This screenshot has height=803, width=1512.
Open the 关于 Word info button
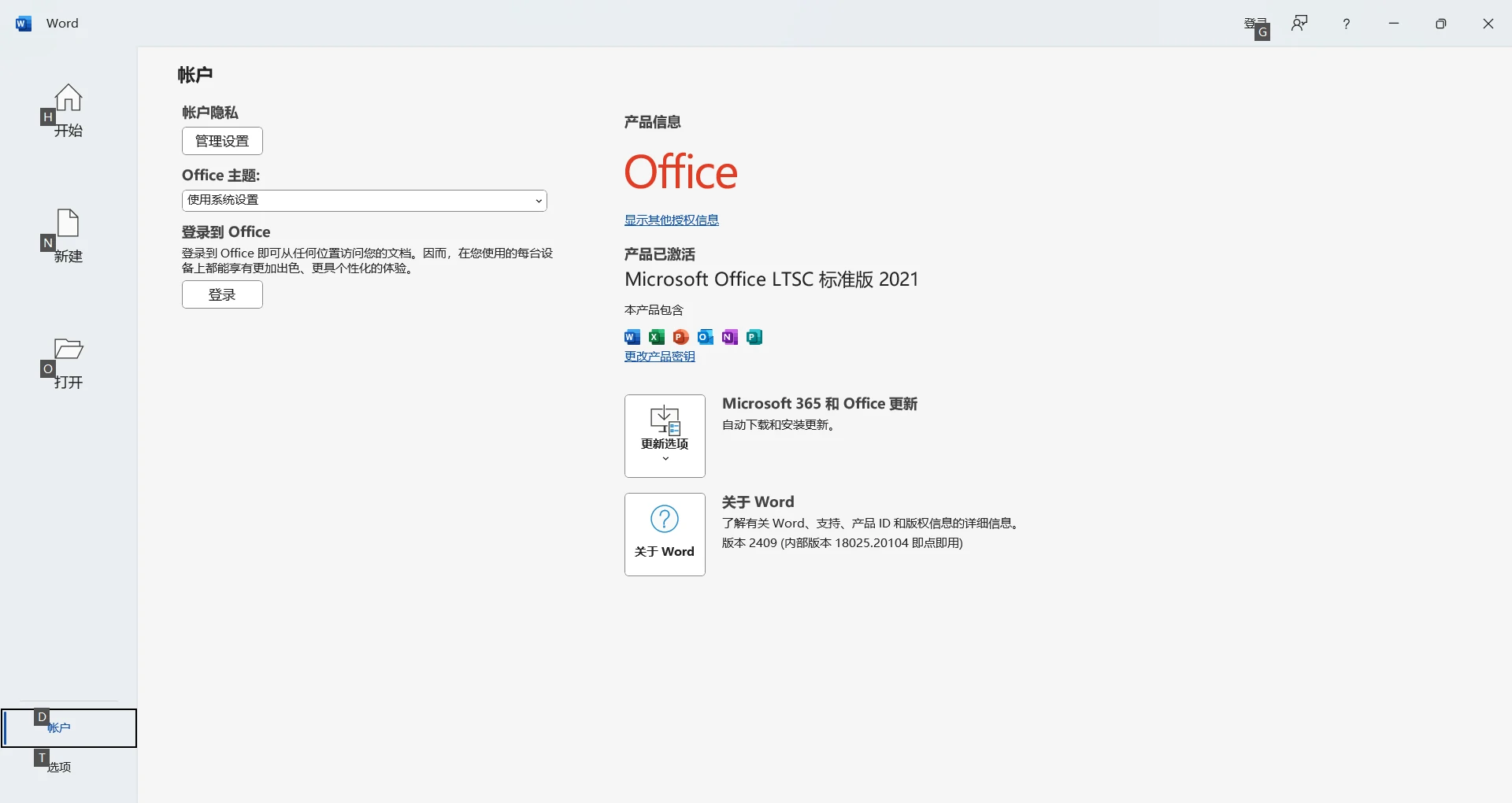(665, 534)
